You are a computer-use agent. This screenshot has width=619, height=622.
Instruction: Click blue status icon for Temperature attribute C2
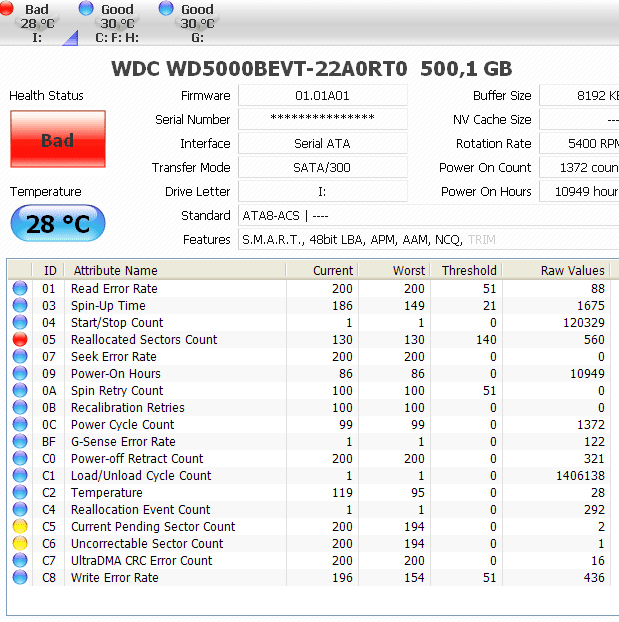tap(20, 493)
